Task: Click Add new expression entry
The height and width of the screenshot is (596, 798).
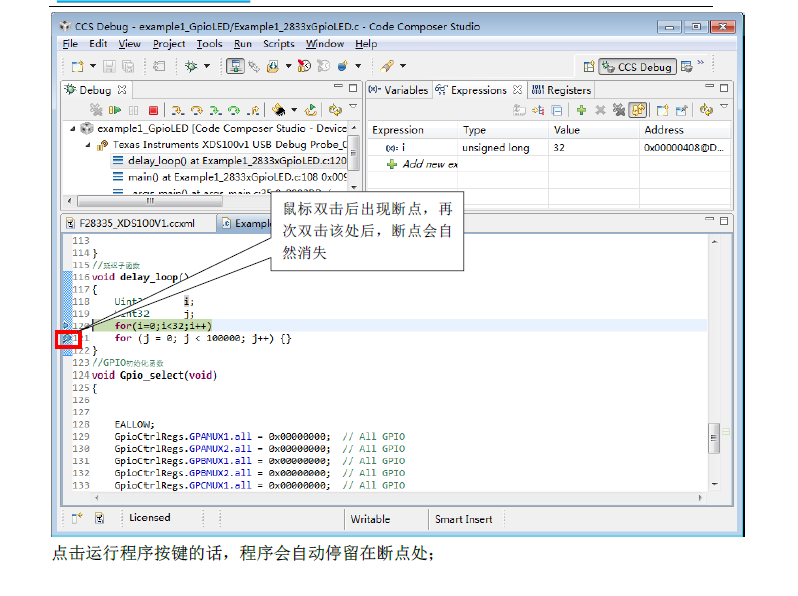Action: point(422,164)
